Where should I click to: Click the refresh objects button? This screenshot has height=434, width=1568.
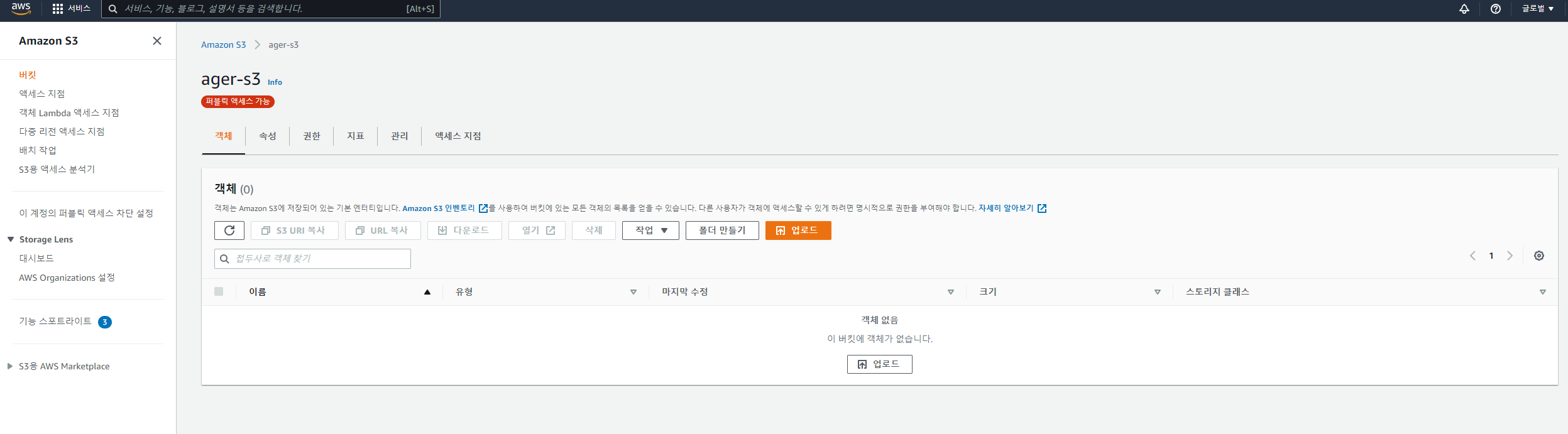coord(229,231)
